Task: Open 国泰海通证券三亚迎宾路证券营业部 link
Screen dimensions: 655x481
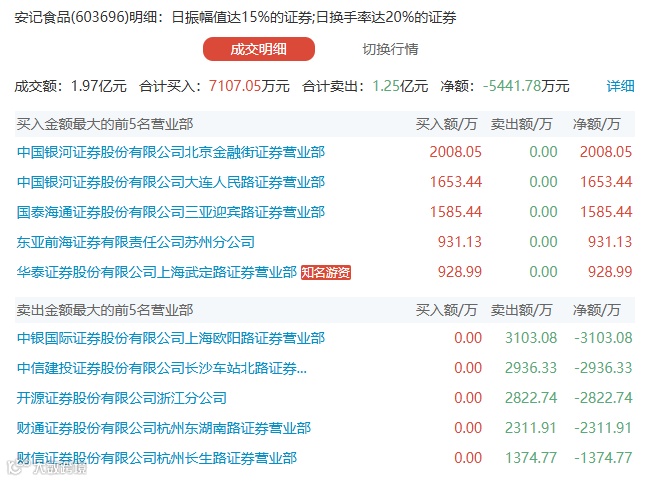Action: 171,212
